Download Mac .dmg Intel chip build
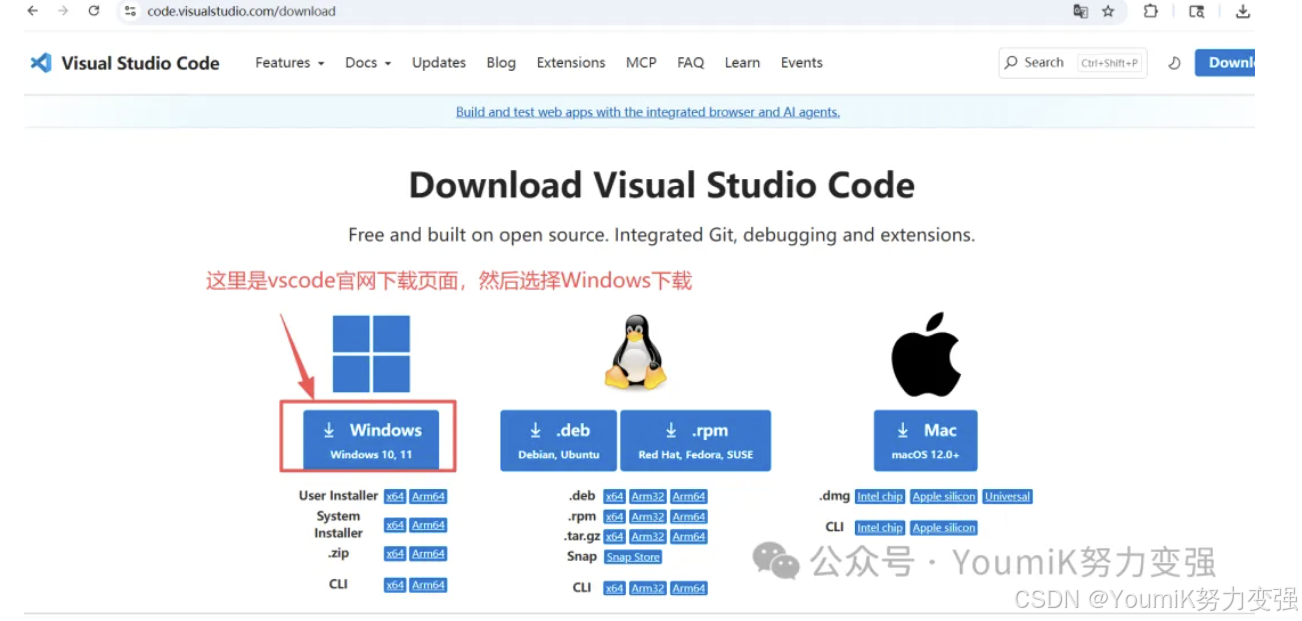The image size is (1302, 621). pos(880,497)
